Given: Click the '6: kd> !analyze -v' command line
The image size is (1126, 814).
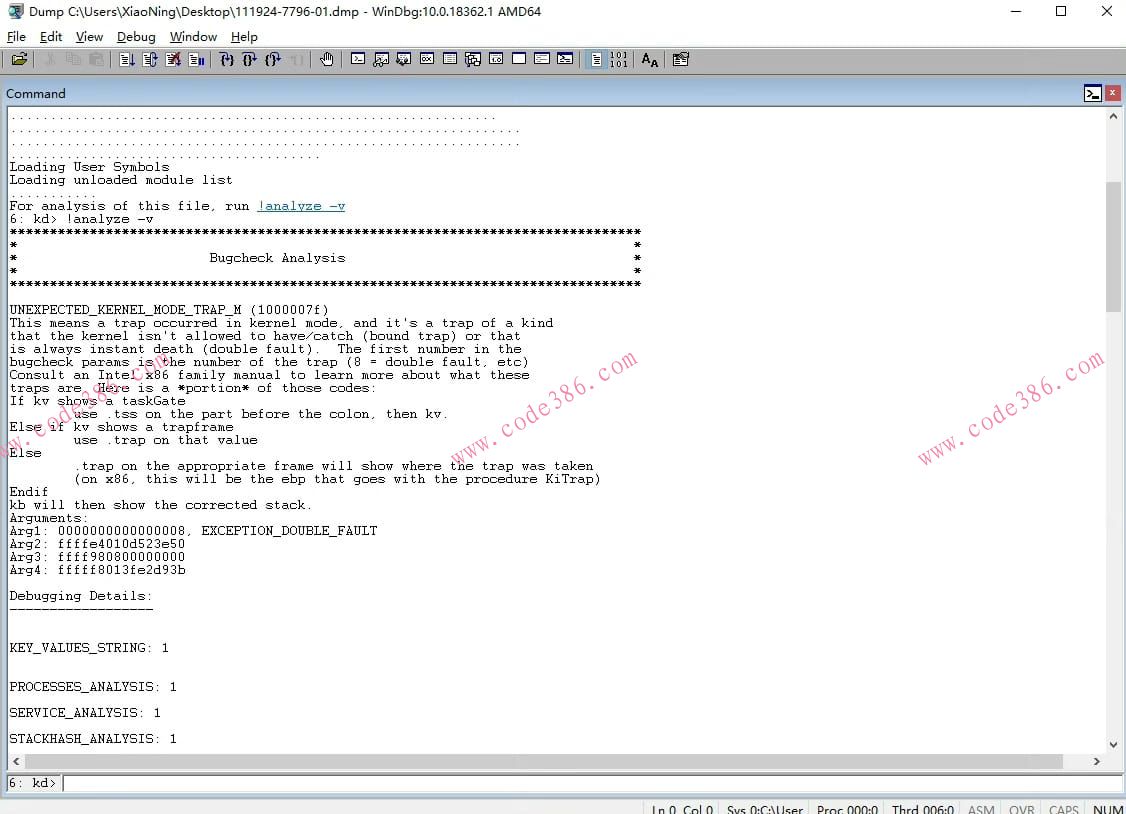Looking at the screenshot, I should coord(81,219).
